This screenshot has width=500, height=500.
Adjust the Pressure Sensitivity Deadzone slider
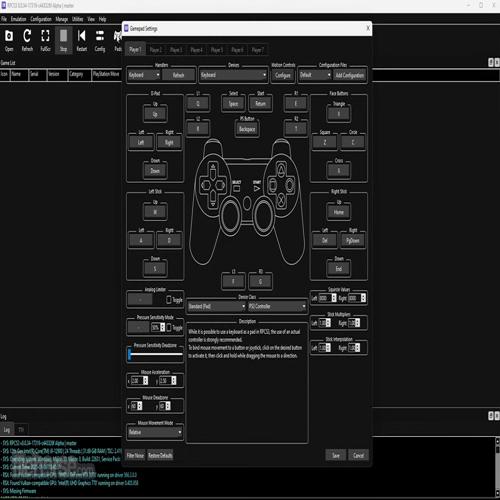155,354
